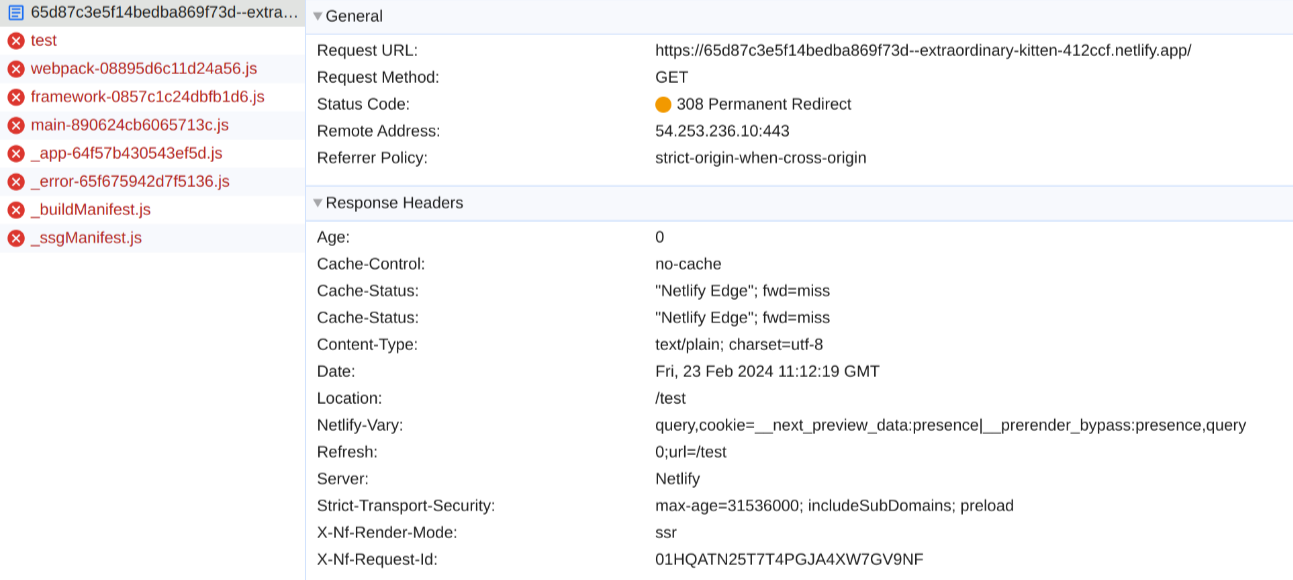This screenshot has width=1293, height=580.
Task: Click the error icon beside main-890624cb6065713c.js
Action: (x=16, y=125)
